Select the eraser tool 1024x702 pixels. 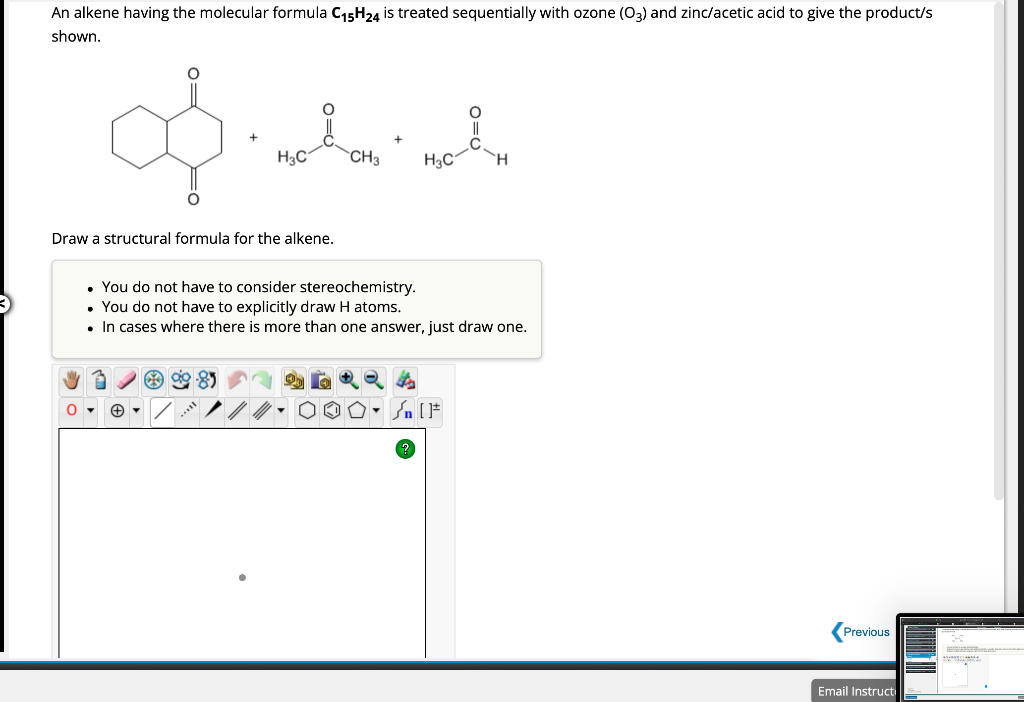click(126, 380)
